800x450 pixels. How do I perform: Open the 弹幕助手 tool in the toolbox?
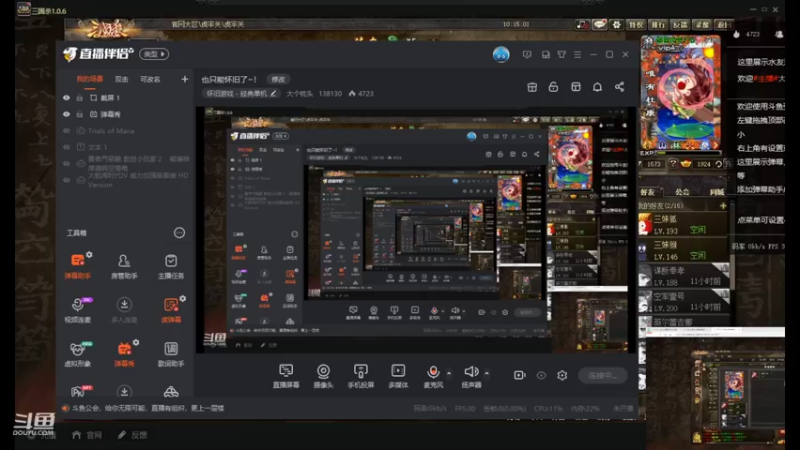(78, 265)
